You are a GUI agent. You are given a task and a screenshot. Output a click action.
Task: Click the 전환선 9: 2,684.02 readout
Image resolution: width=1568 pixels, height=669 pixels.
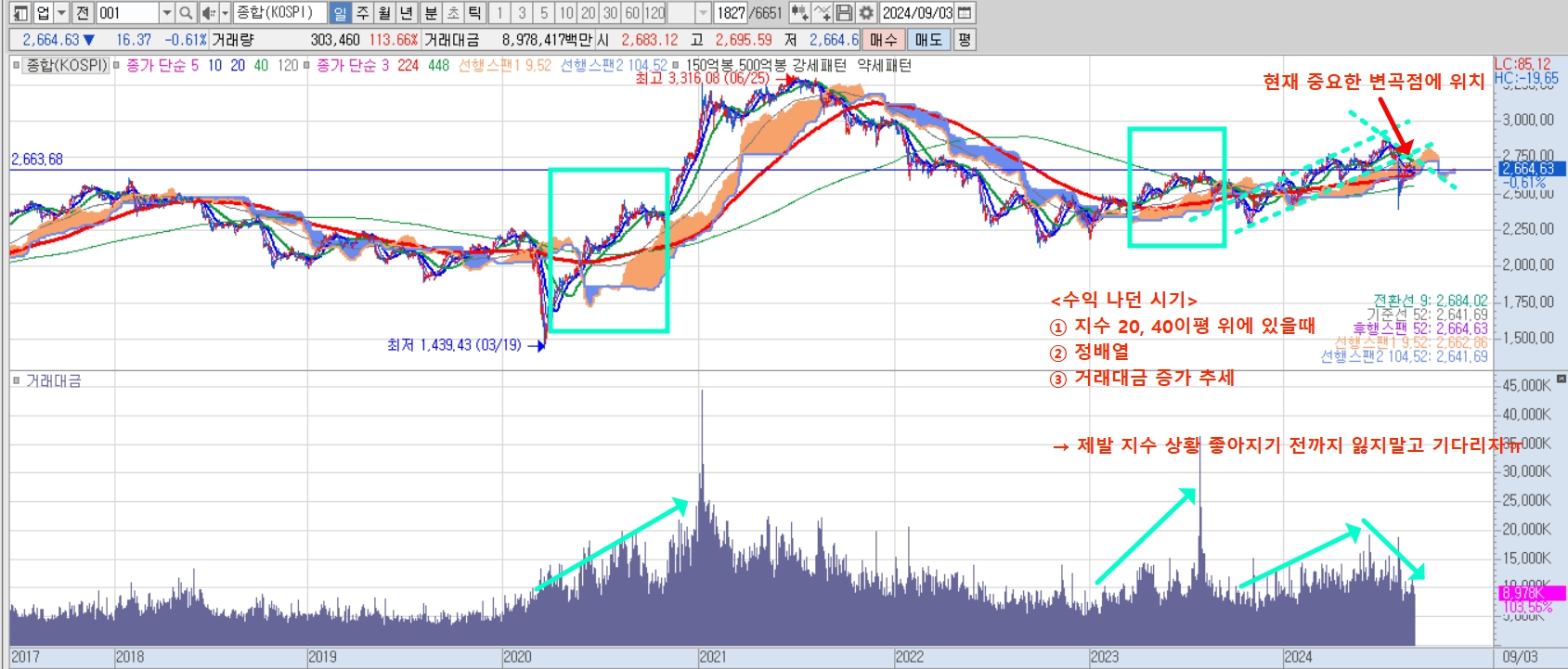pos(1431,301)
